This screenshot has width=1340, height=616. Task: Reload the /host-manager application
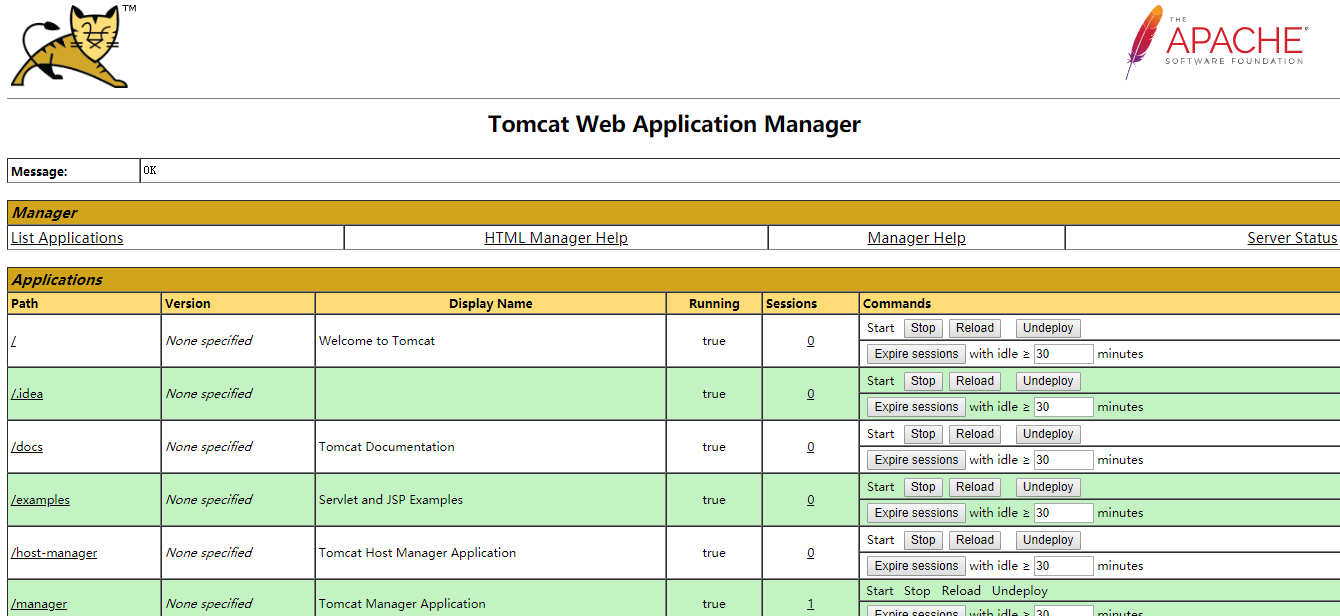coord(975,540)
